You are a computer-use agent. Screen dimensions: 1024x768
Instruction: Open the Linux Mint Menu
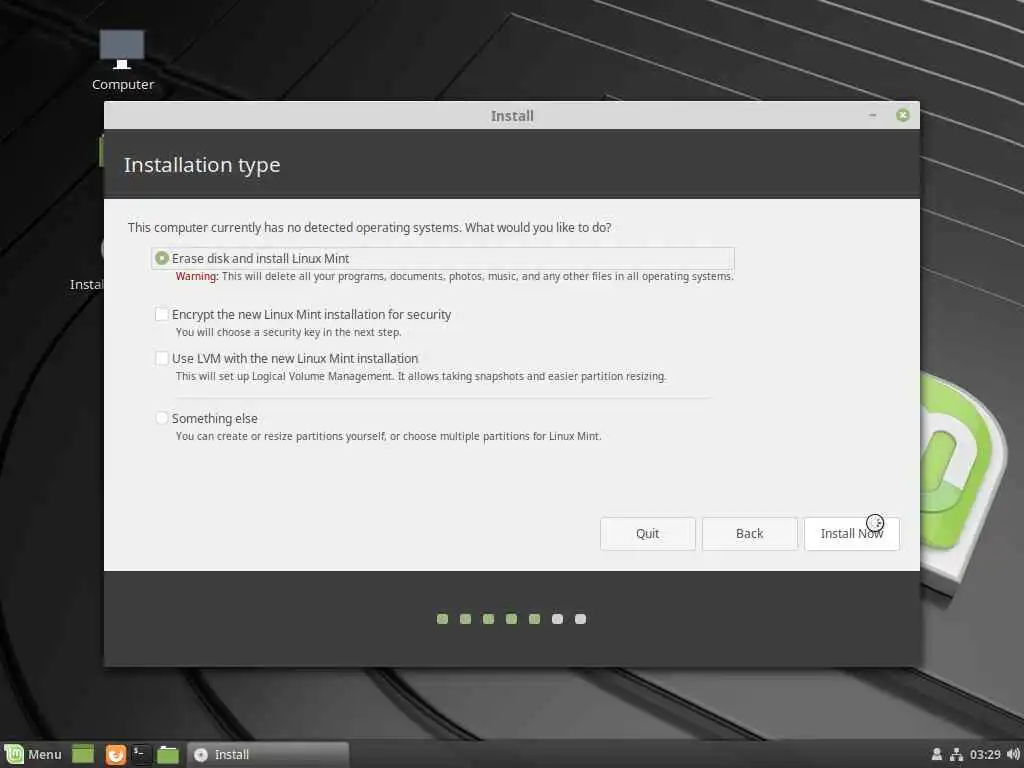(33, 754)
